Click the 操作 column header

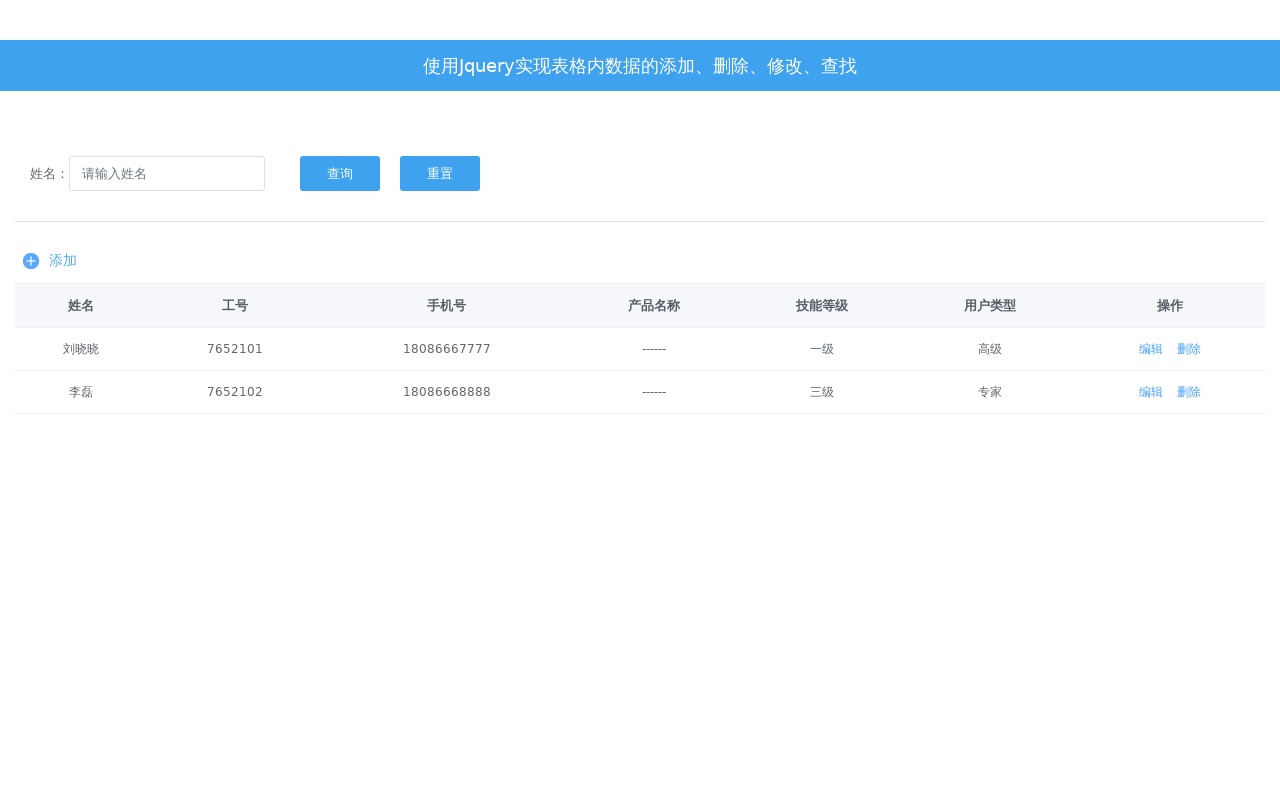point(1170,306)
